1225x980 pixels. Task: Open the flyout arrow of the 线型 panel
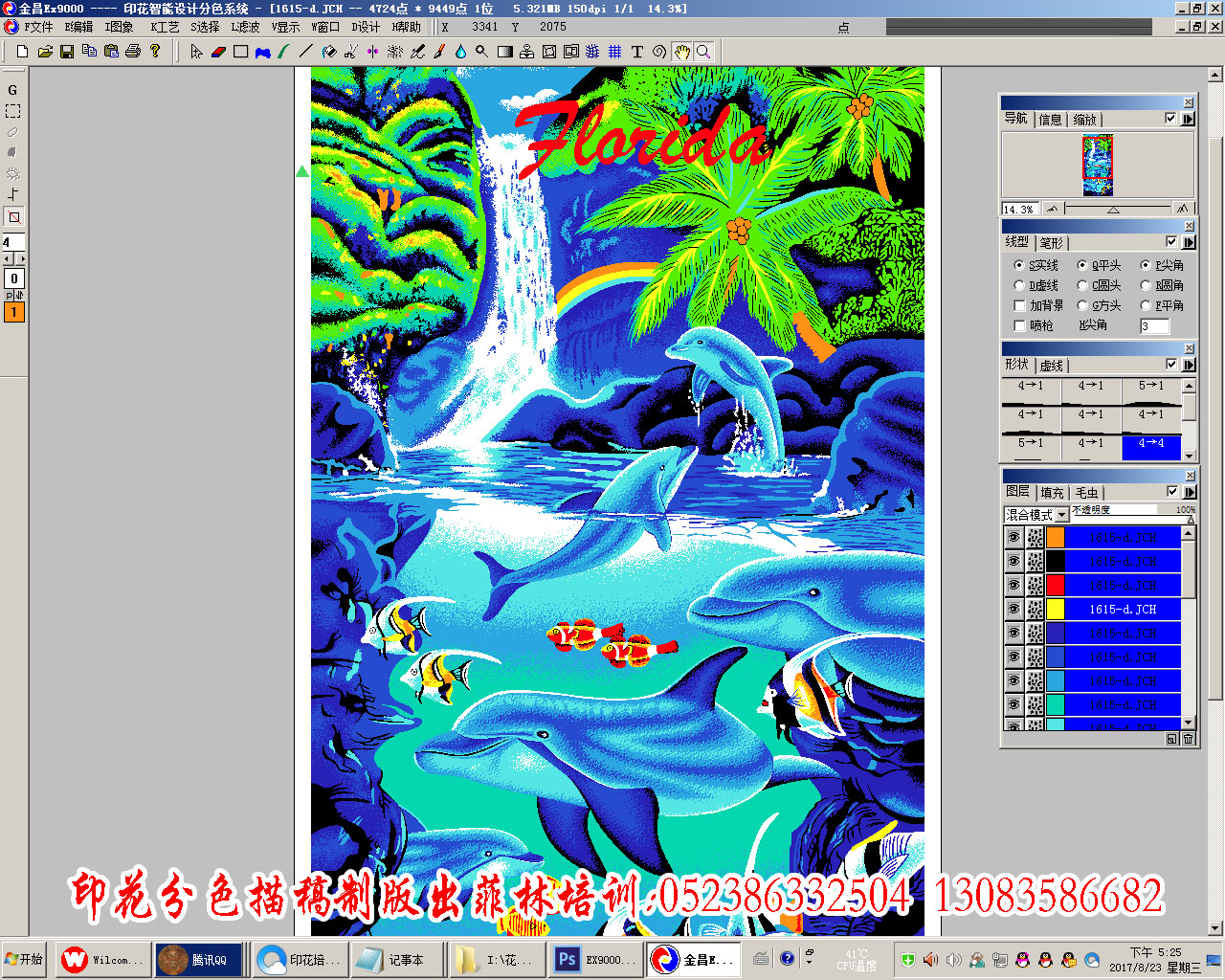(1189, 242)
